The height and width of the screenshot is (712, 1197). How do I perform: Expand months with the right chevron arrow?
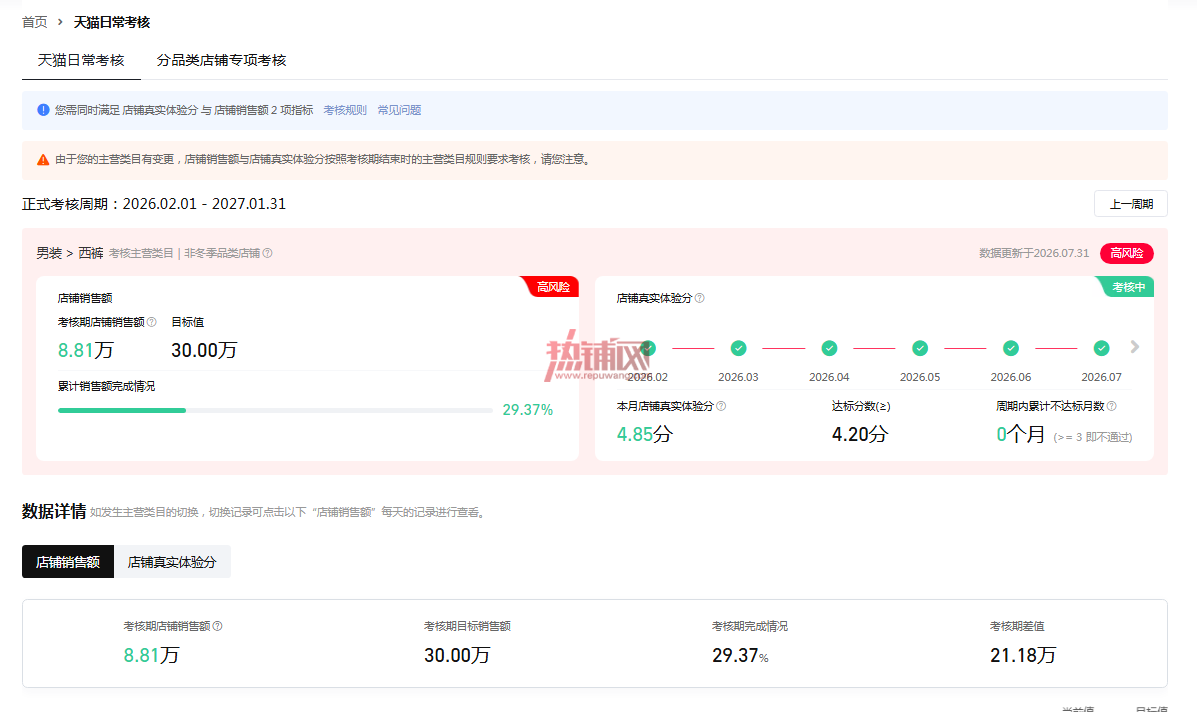tap(1135, 347)
